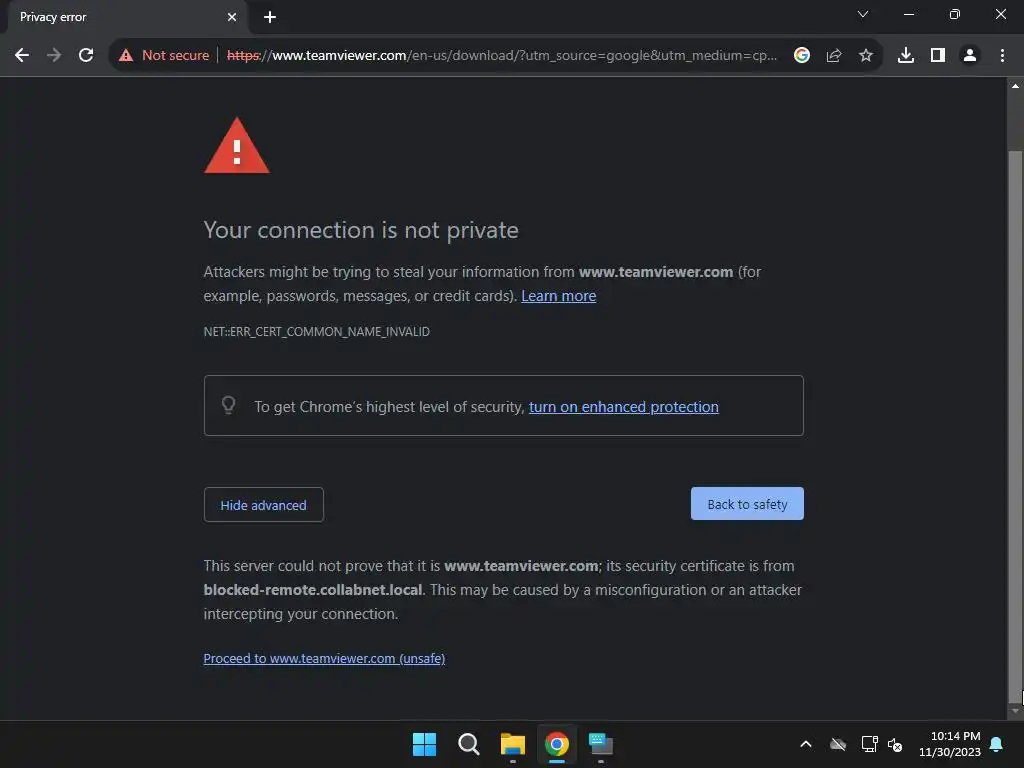This screenshot has width=1024, height=768.
Task: Open a new tab with plus button
Action: (270, 17)
